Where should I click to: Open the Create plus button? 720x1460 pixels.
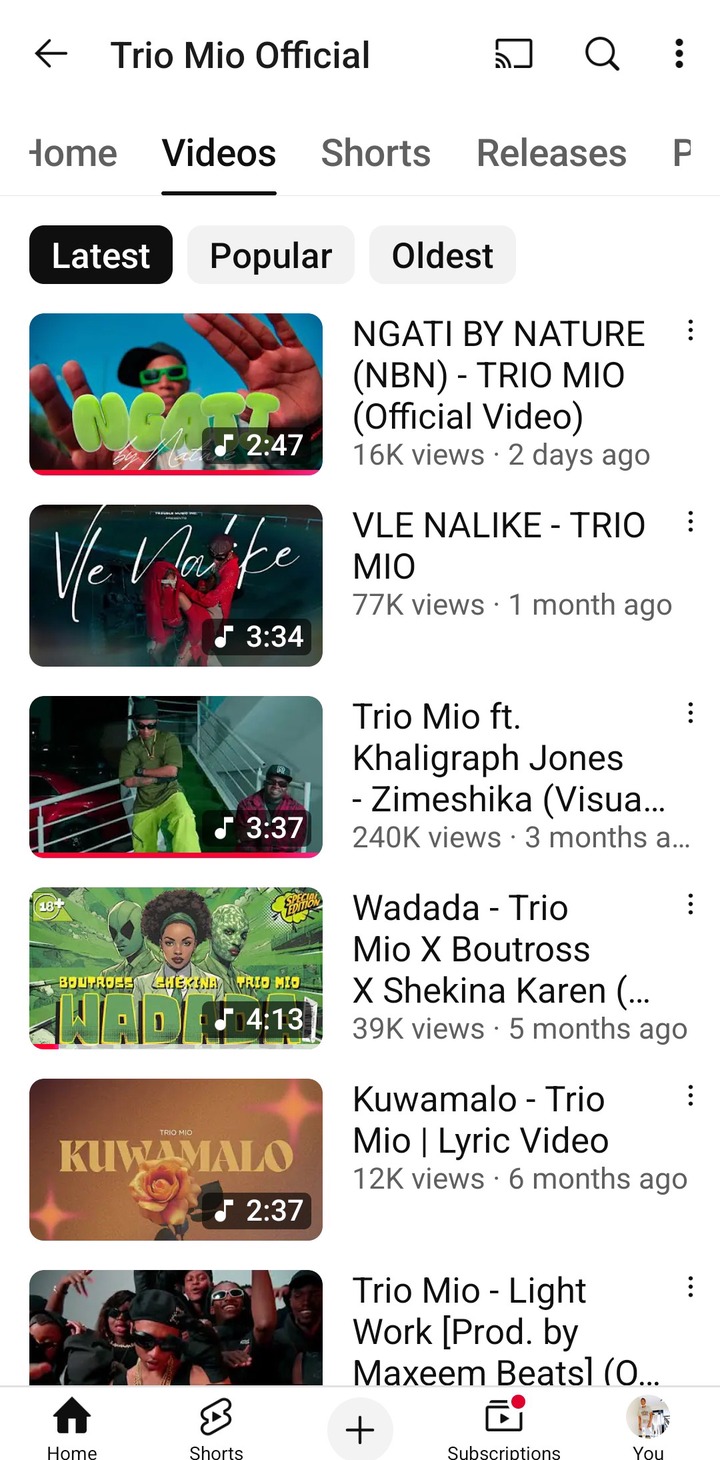pyautogui.click(x=360, y=1431)
